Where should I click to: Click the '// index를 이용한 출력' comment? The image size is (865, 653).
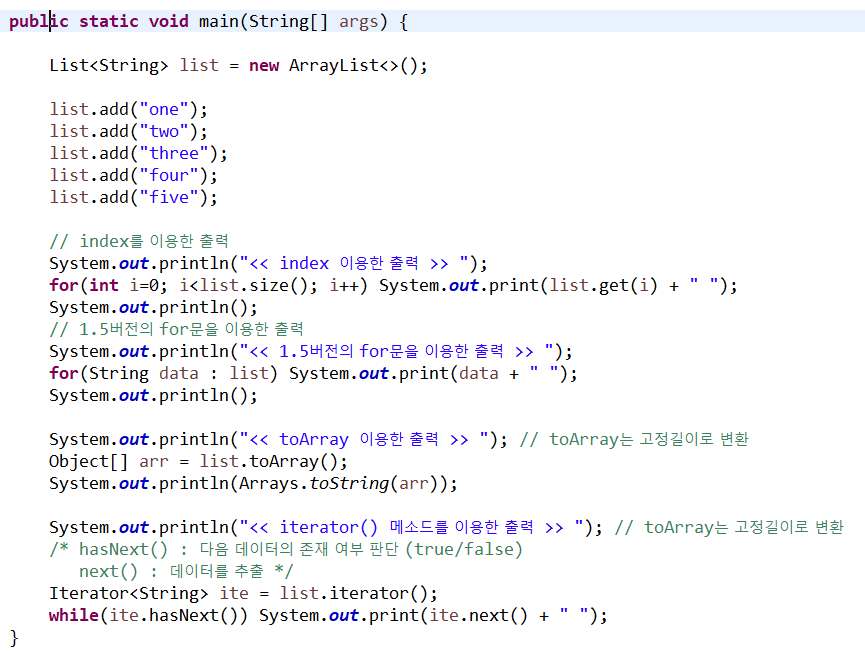tap(138, 241)
